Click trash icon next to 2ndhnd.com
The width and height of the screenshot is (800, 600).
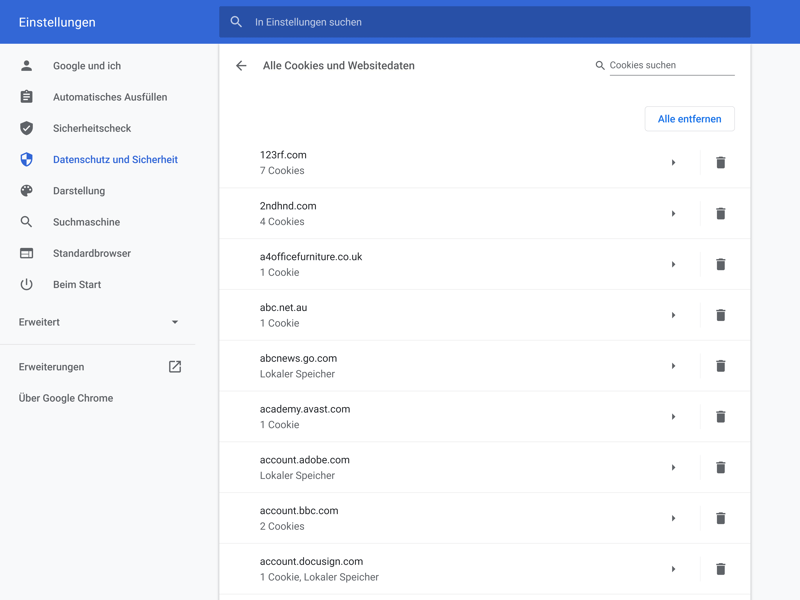[720, 214]
